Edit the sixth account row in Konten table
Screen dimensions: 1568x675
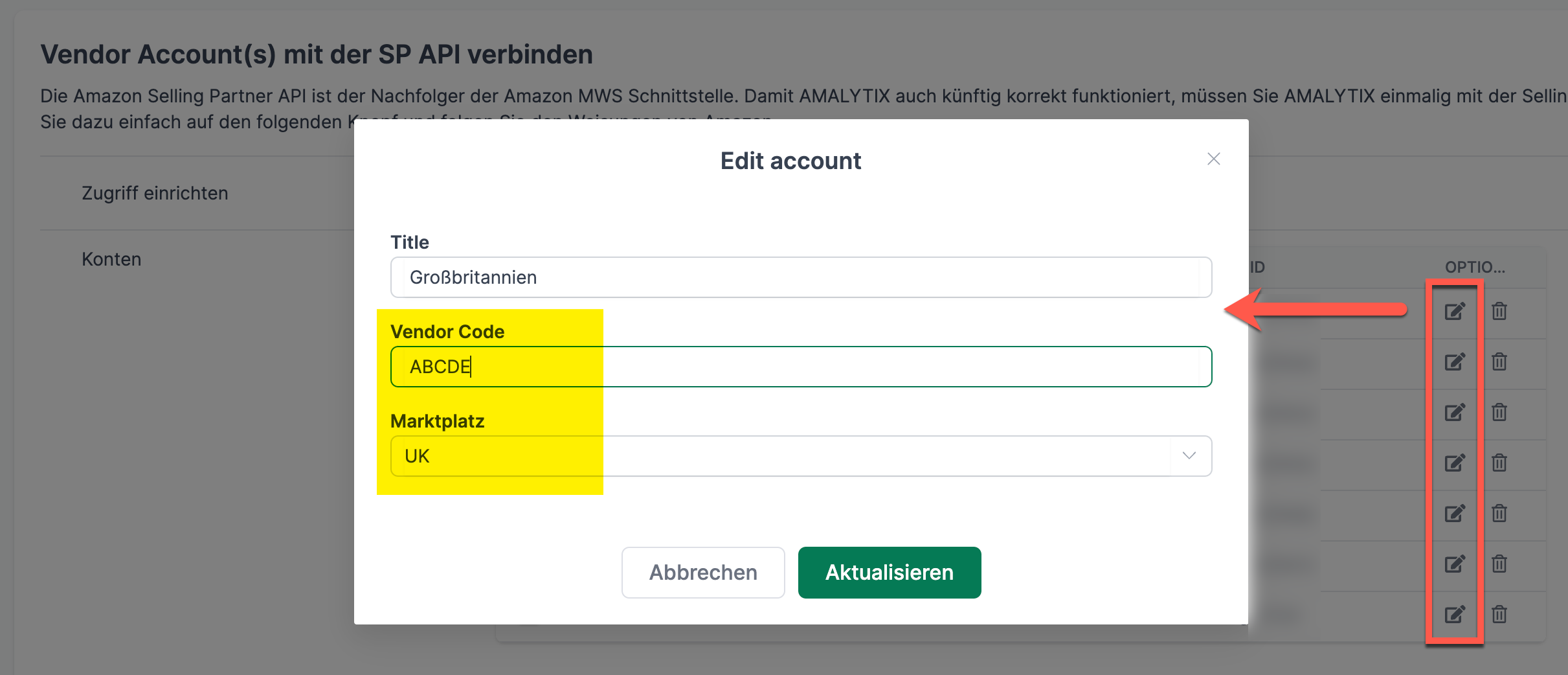pos(1455,564)
